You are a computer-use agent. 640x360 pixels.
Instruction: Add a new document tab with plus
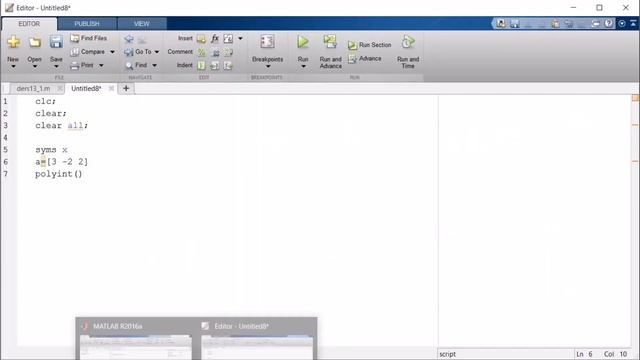click(x=126, y=88)
